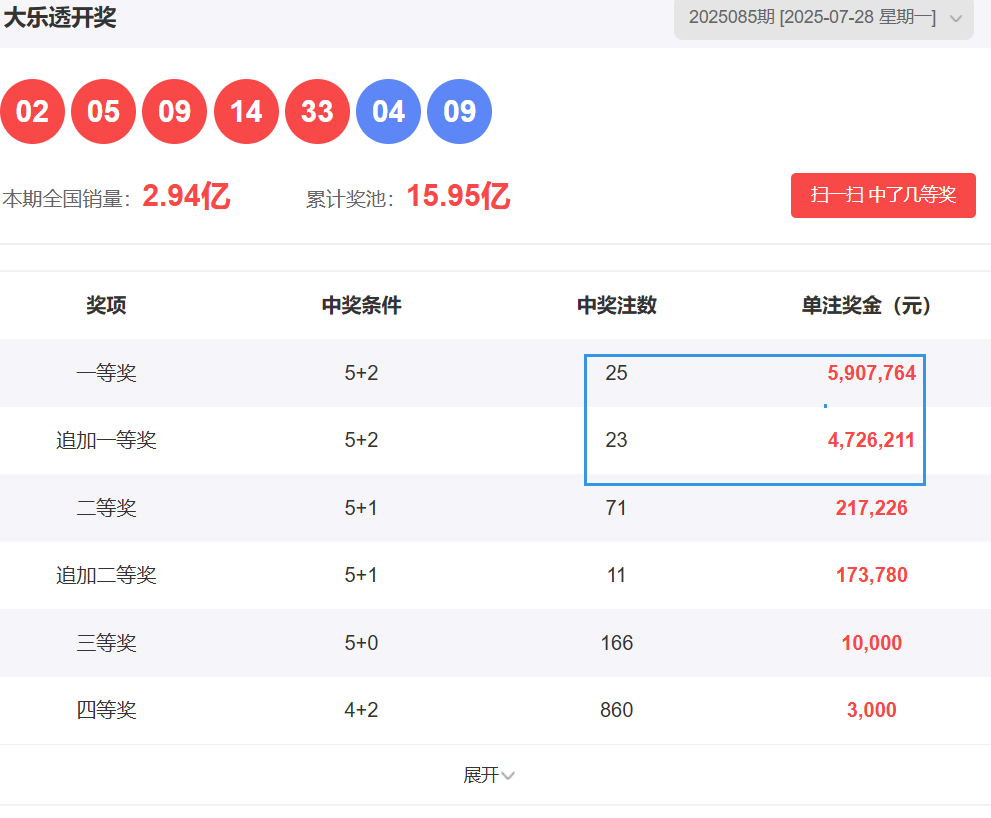Image resolution: width=991 pixels, height=818 pixels.
Task: Select the red ball number 33
Action: click(x=317, y=111)
